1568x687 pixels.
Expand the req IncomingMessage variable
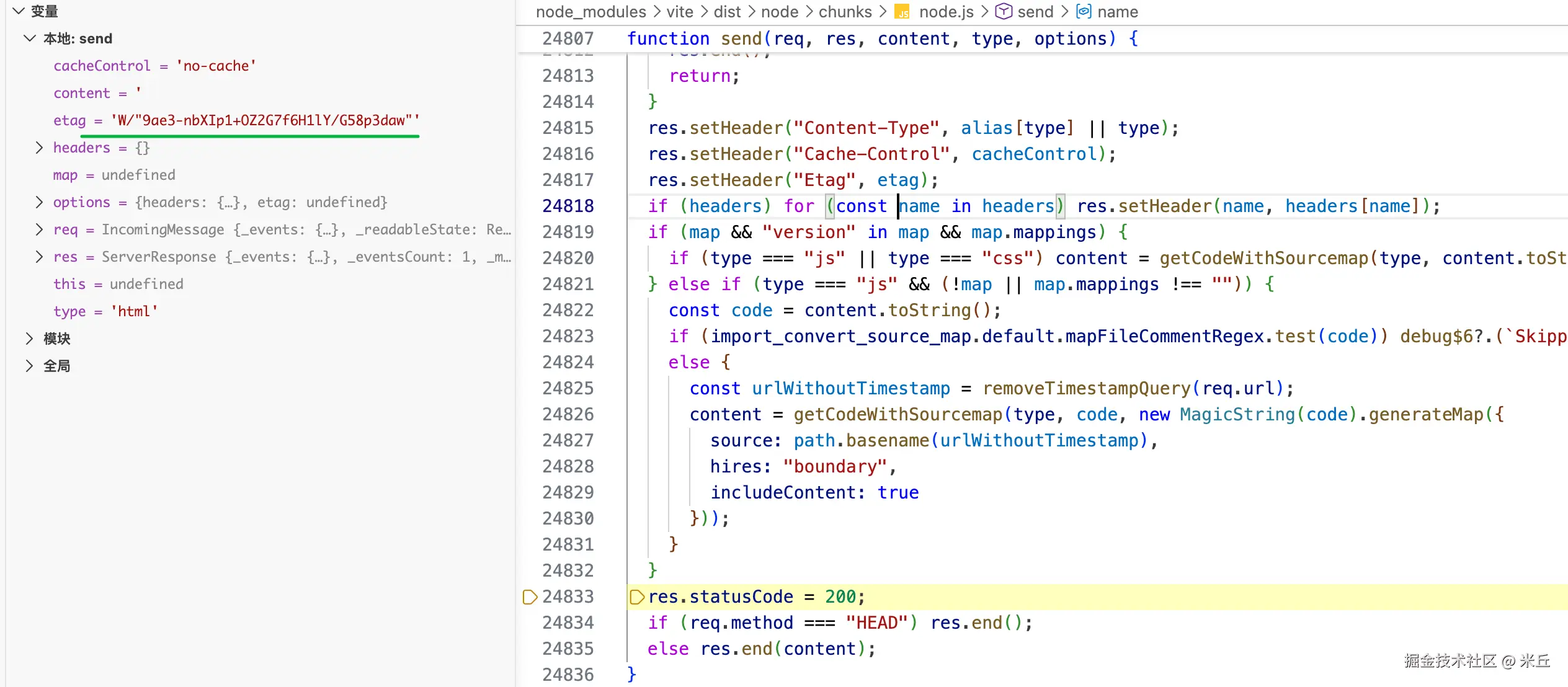point(39,229)
